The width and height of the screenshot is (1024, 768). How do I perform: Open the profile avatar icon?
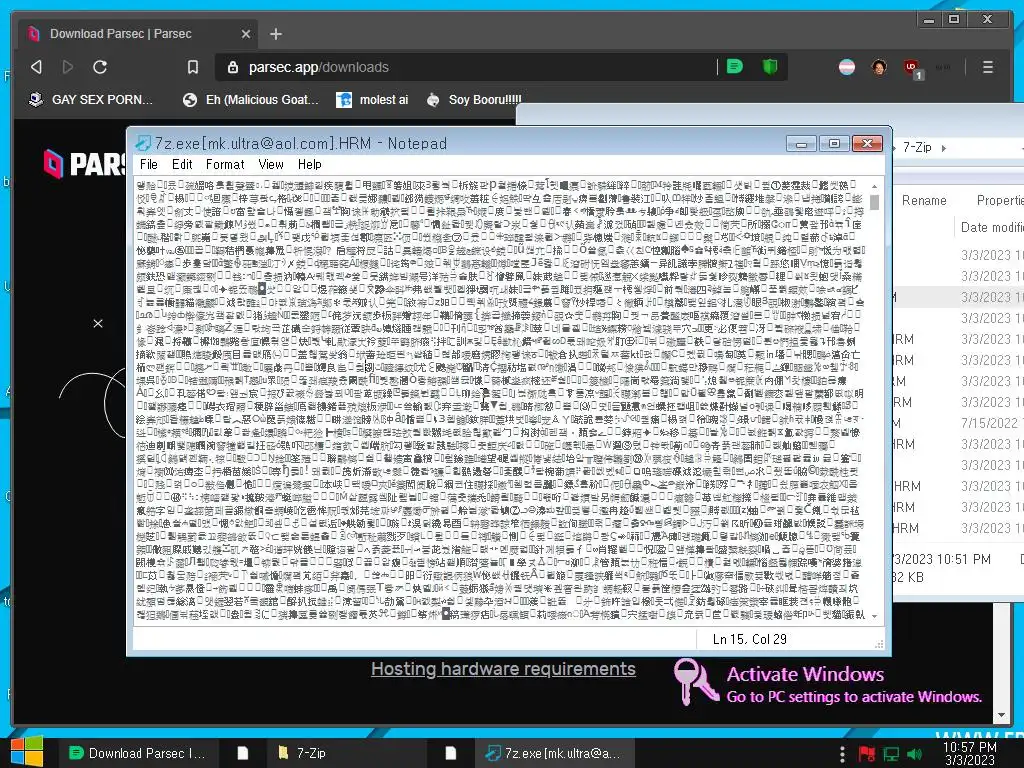click(x=879, y=67)
